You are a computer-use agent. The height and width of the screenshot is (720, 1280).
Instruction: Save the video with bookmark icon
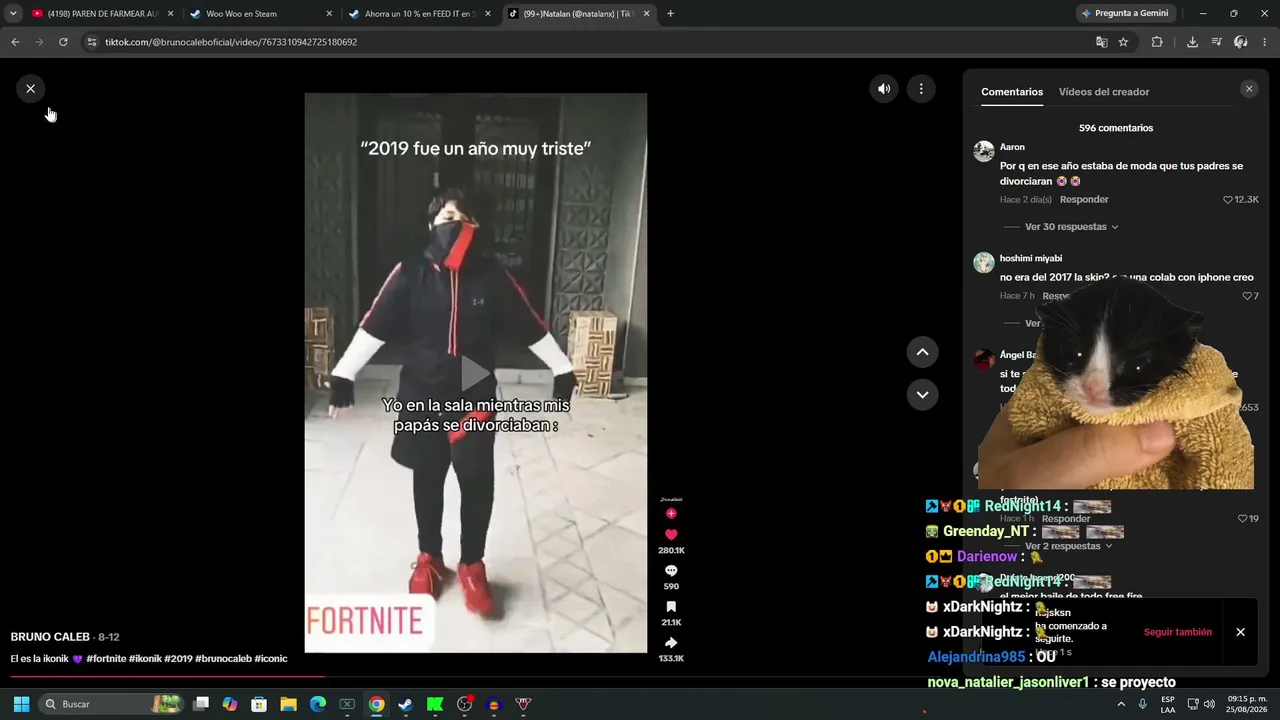pos(671,607)
